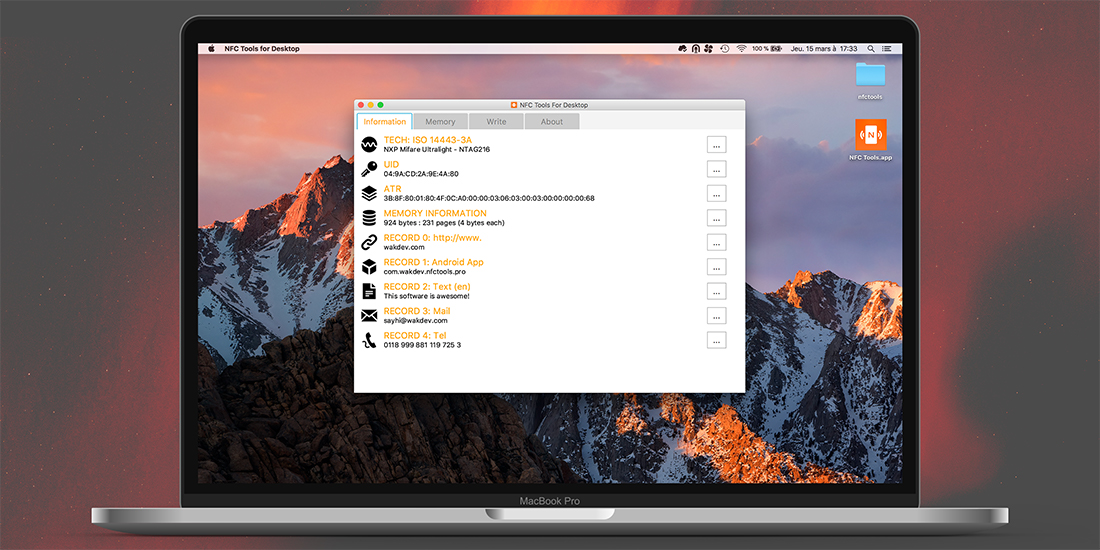Expand options for the Memory Information row
The image size is (1100, 550).
[716, 218]
